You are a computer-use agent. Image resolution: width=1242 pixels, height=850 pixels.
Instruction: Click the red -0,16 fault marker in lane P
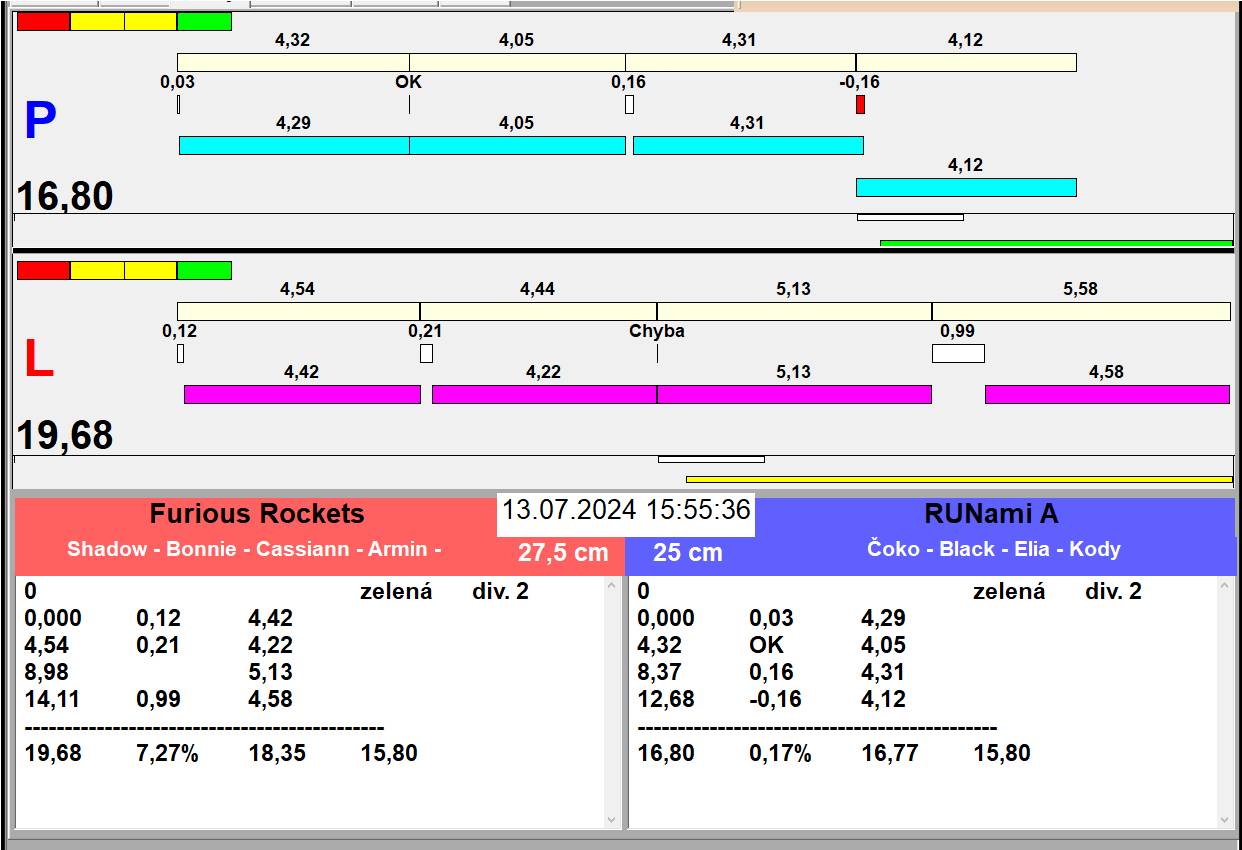[x=860, y=104]
